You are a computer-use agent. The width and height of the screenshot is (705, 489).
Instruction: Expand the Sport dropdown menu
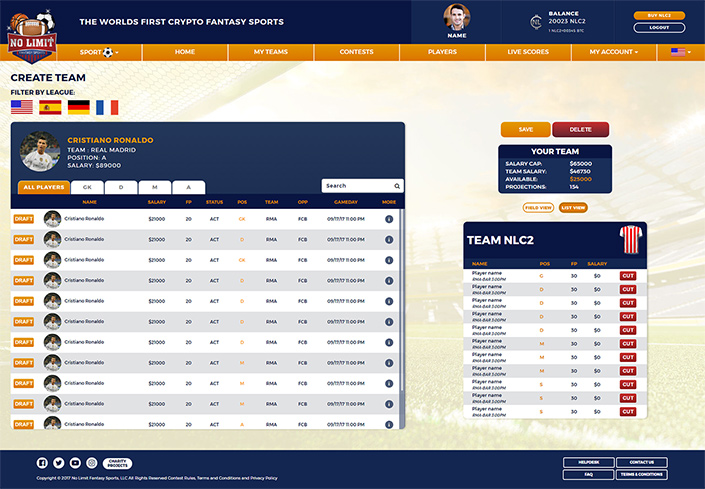pyautogui.click(x=98, y=51)
